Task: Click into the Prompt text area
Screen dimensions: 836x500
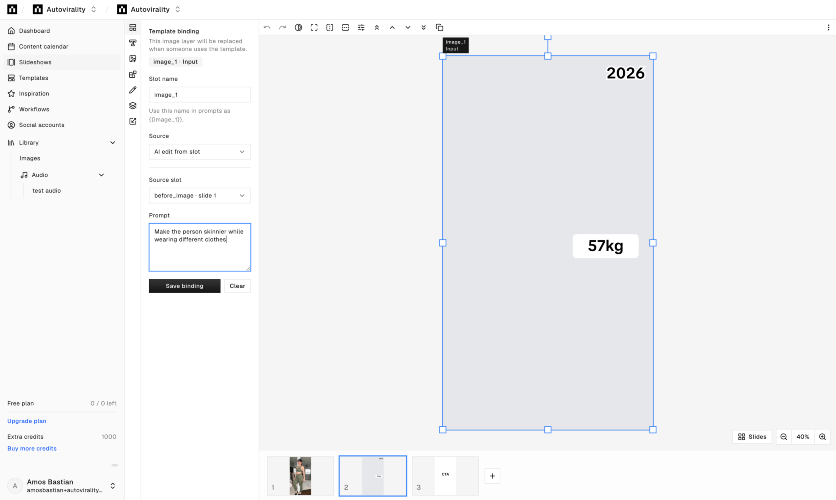Action: [x=199, y=247]
